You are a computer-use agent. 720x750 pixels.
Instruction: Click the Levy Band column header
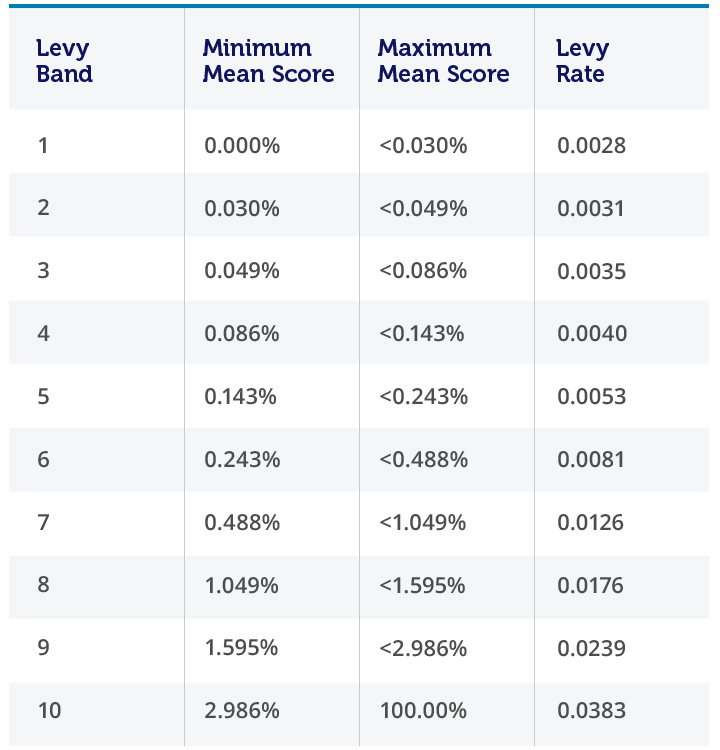pyautogui.click(x=64, y=61)
